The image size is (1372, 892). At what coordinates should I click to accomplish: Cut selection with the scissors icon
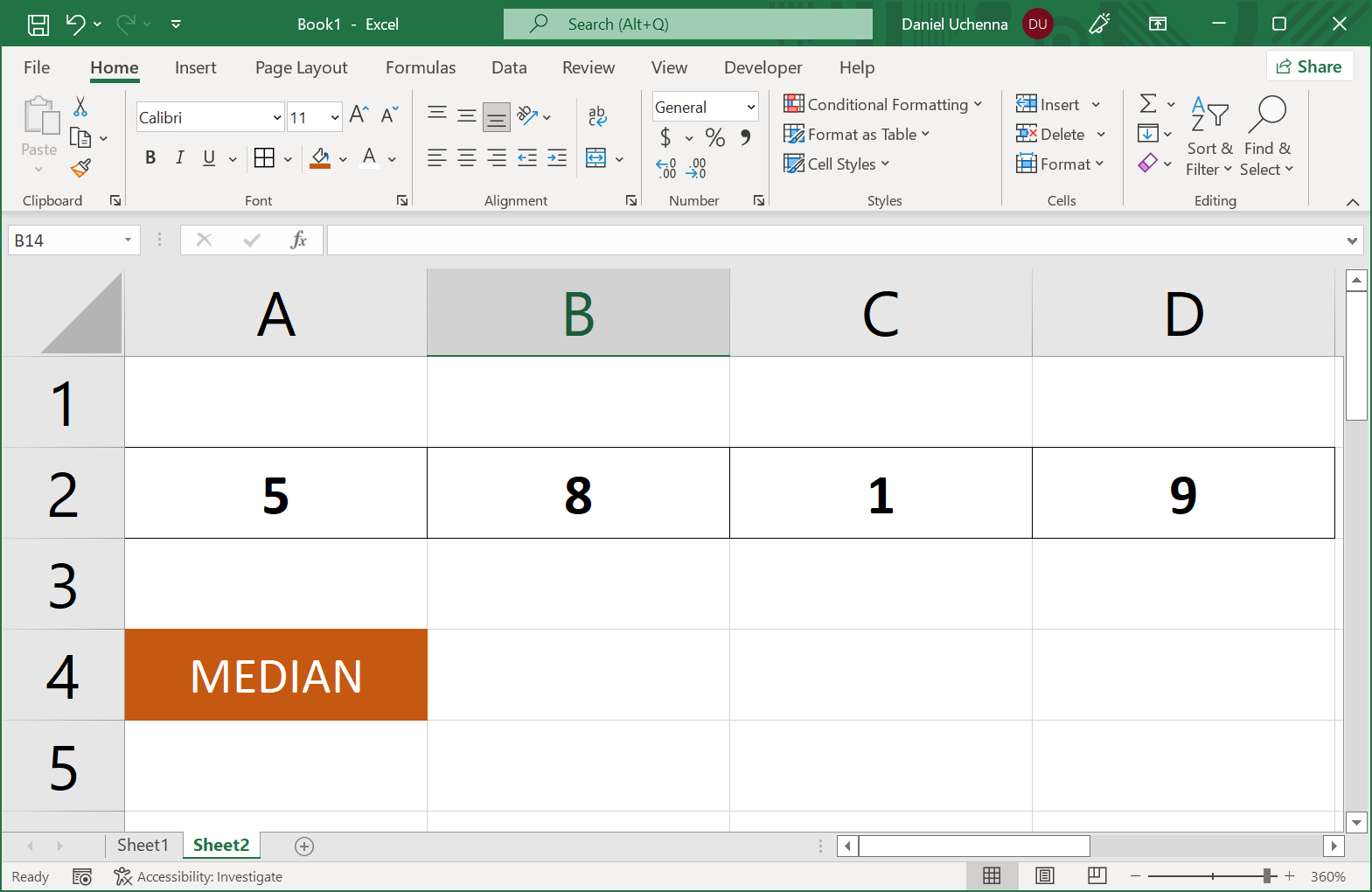pos(80,107)
